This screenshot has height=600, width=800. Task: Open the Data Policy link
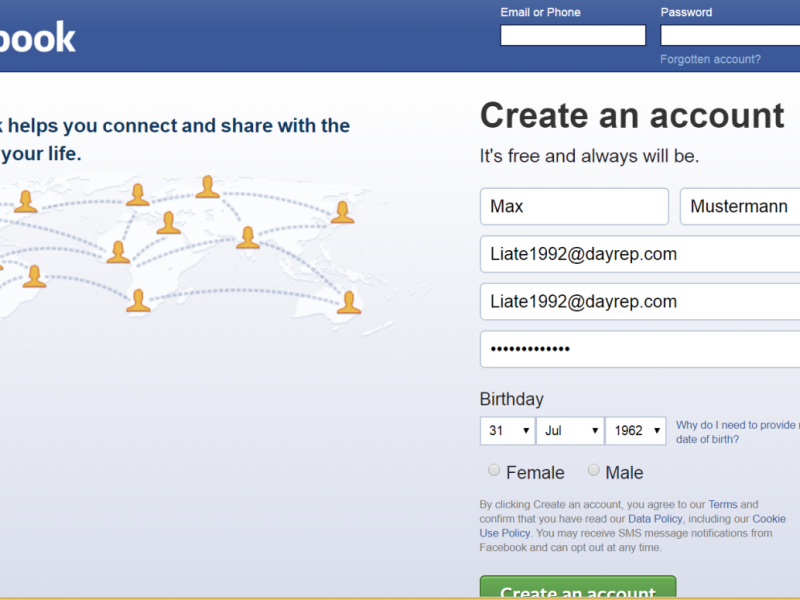[655, 519]
